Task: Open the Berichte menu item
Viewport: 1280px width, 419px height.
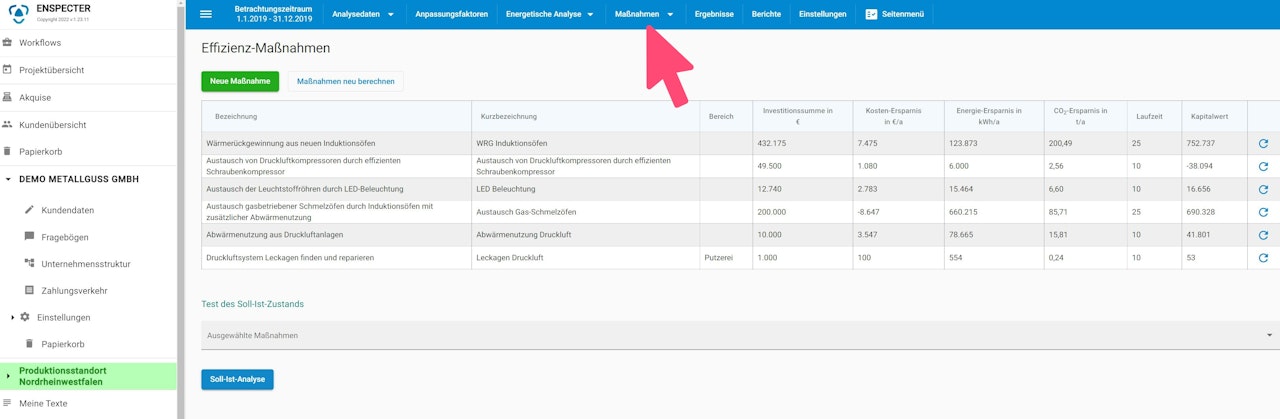Action: (767, 14)
